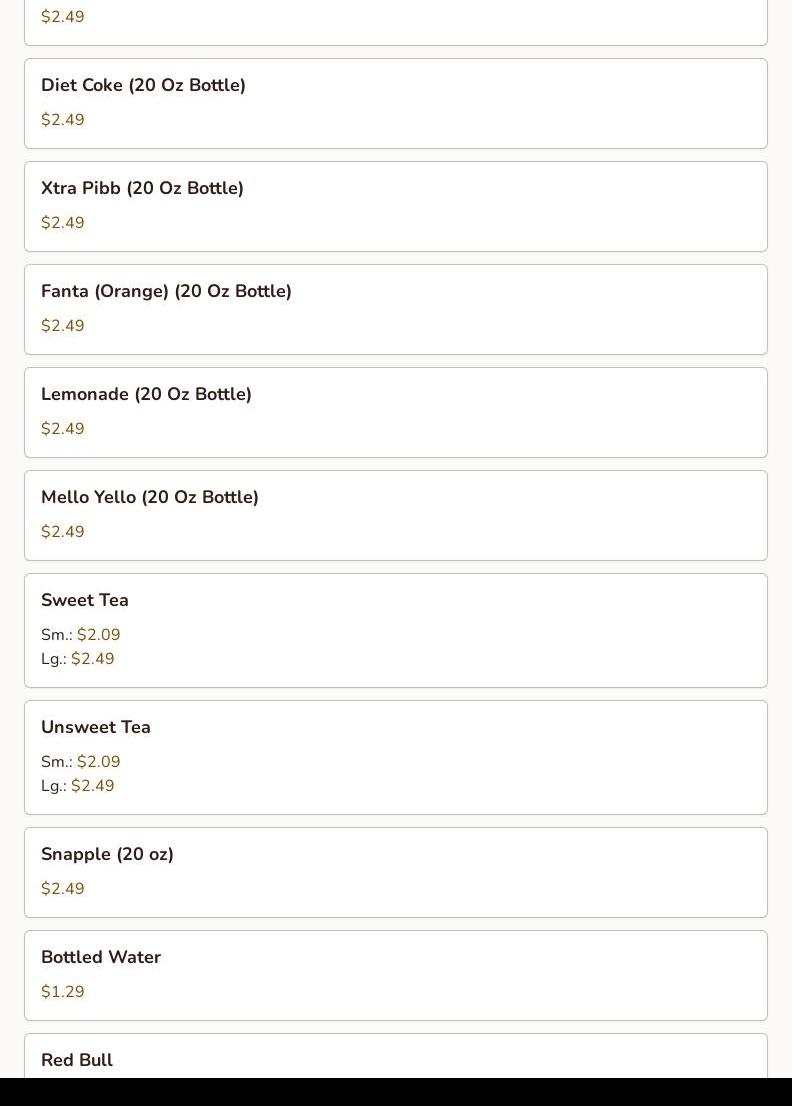Click the price below Fanta (Orange)
Image resolution: width=792 pixels, height=1106 pixels.
[x=63, y=326]
